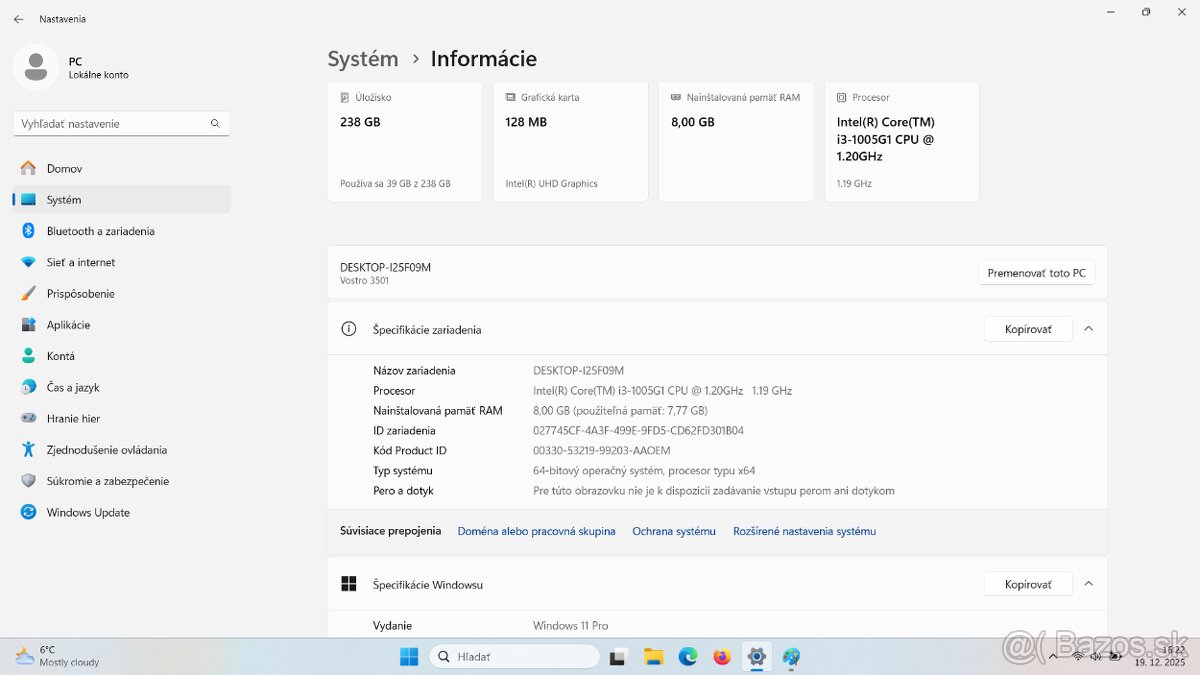Select the Čas a jazyk globe icon
1200x675 pixels.
click(28, 387)
